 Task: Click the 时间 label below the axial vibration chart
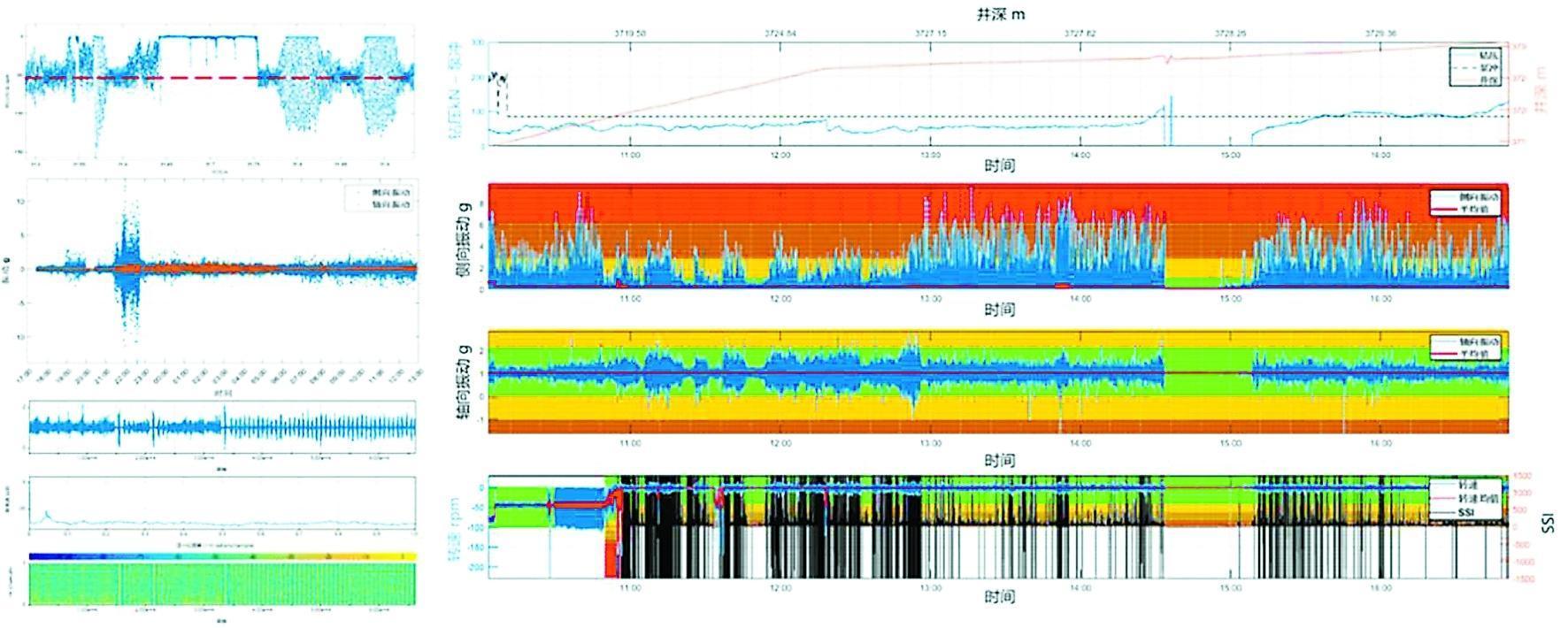(999, 460)
